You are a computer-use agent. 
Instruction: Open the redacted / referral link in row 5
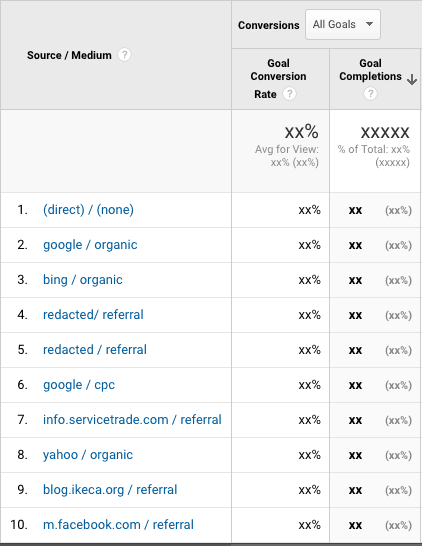pos(95,350)
